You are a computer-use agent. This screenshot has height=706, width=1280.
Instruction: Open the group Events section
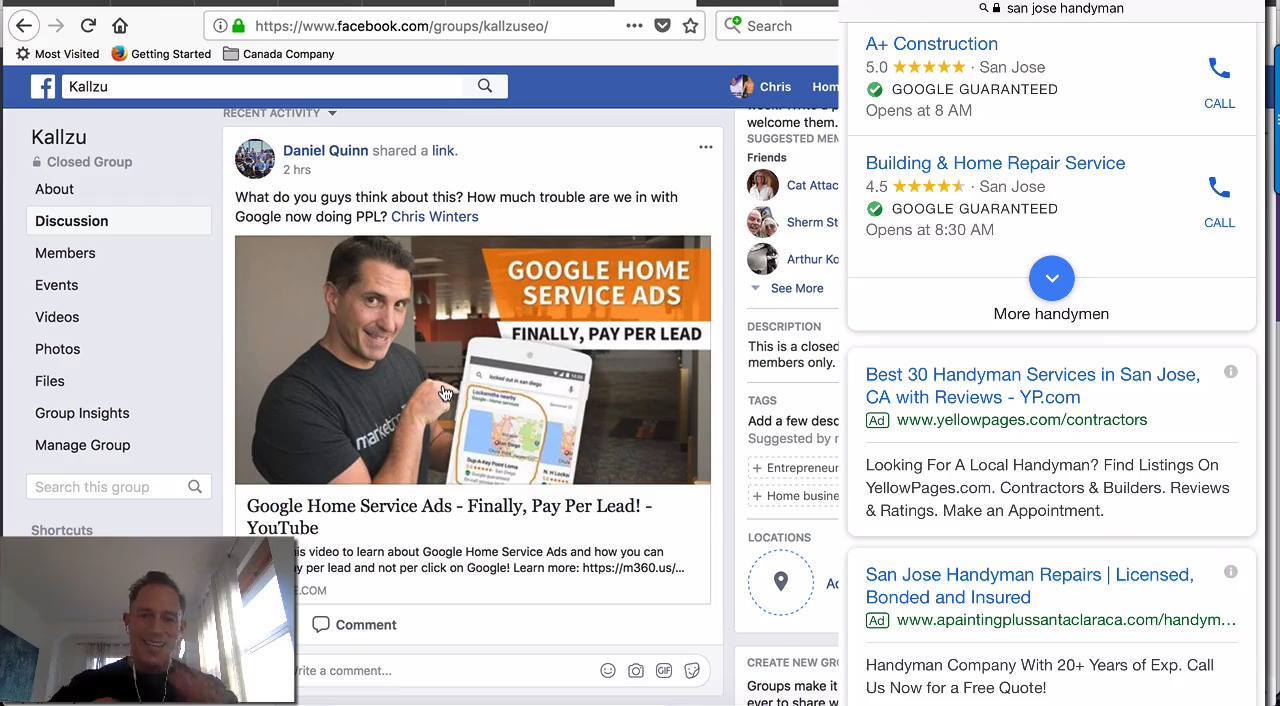click(x=56, y=285)
